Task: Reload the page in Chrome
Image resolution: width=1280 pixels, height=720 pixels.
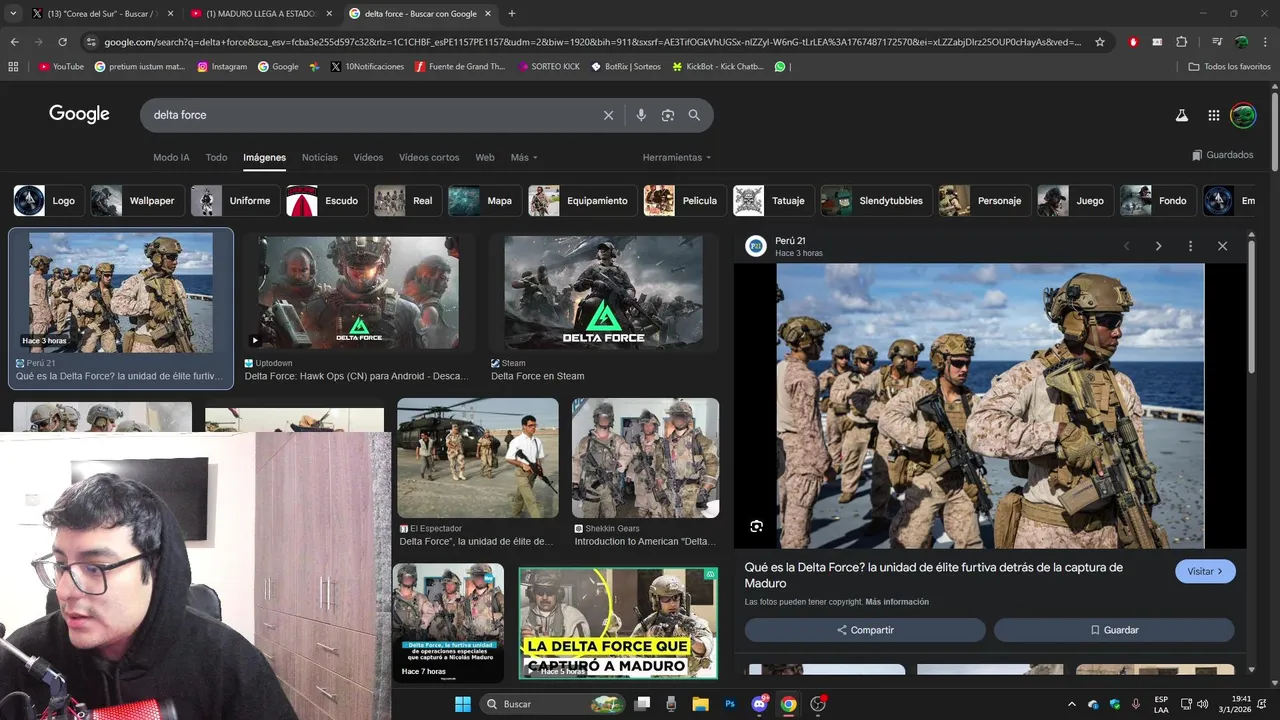Action: click(62, 42)
